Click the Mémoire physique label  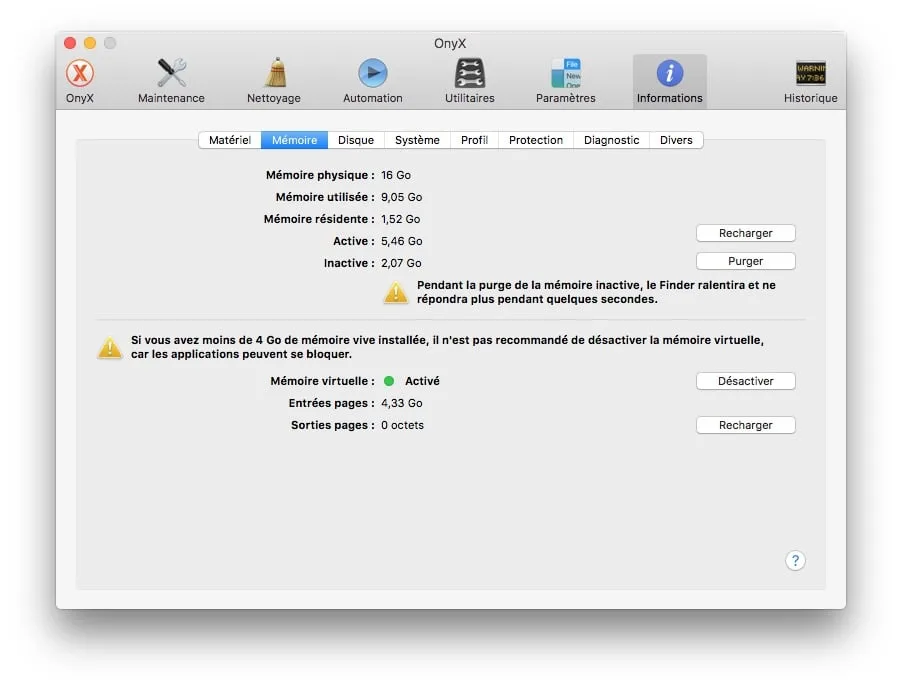click(320, 175)
